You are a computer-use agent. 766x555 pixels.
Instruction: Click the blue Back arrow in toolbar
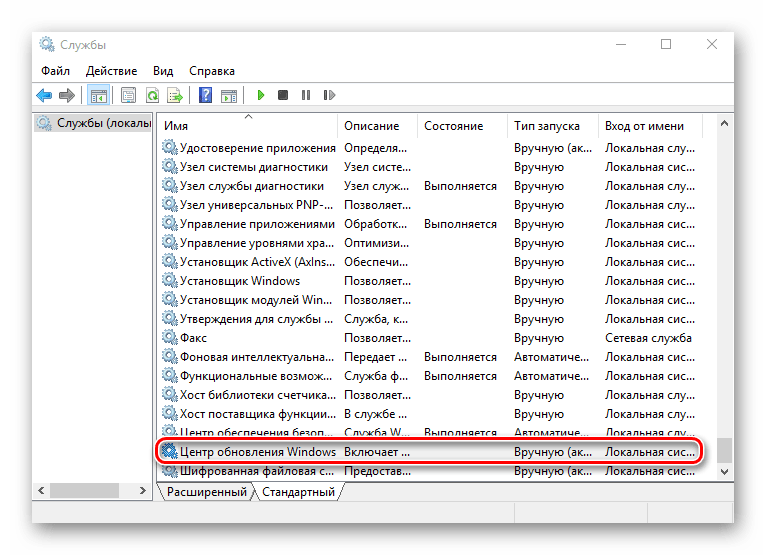point(44,95)
